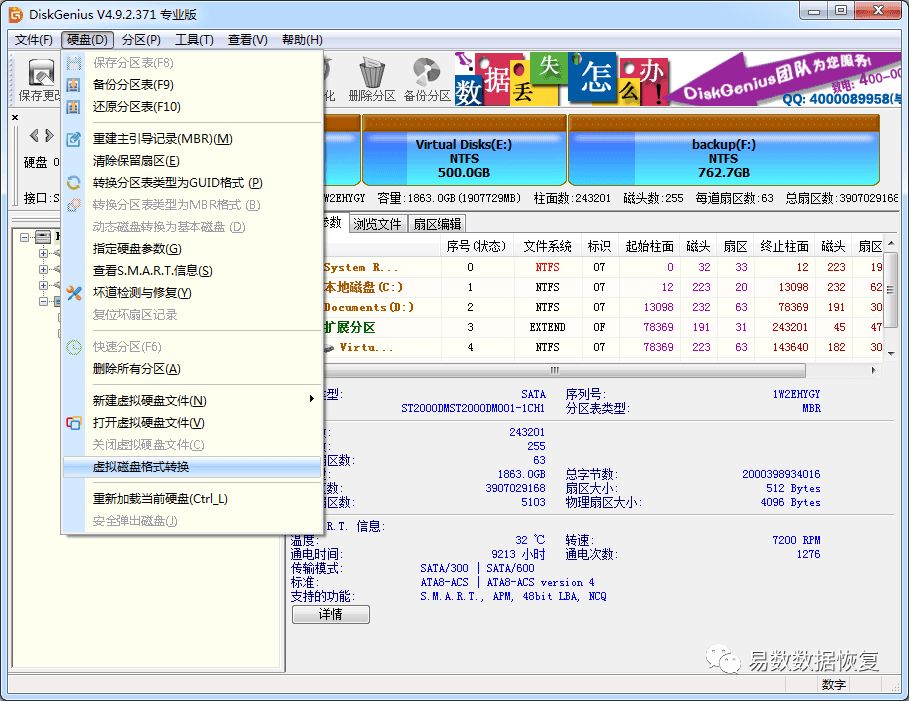This screenshot has height=701, width=909.
Task: Switch to the 浏览文件 tab
Action: click(378, 224)
